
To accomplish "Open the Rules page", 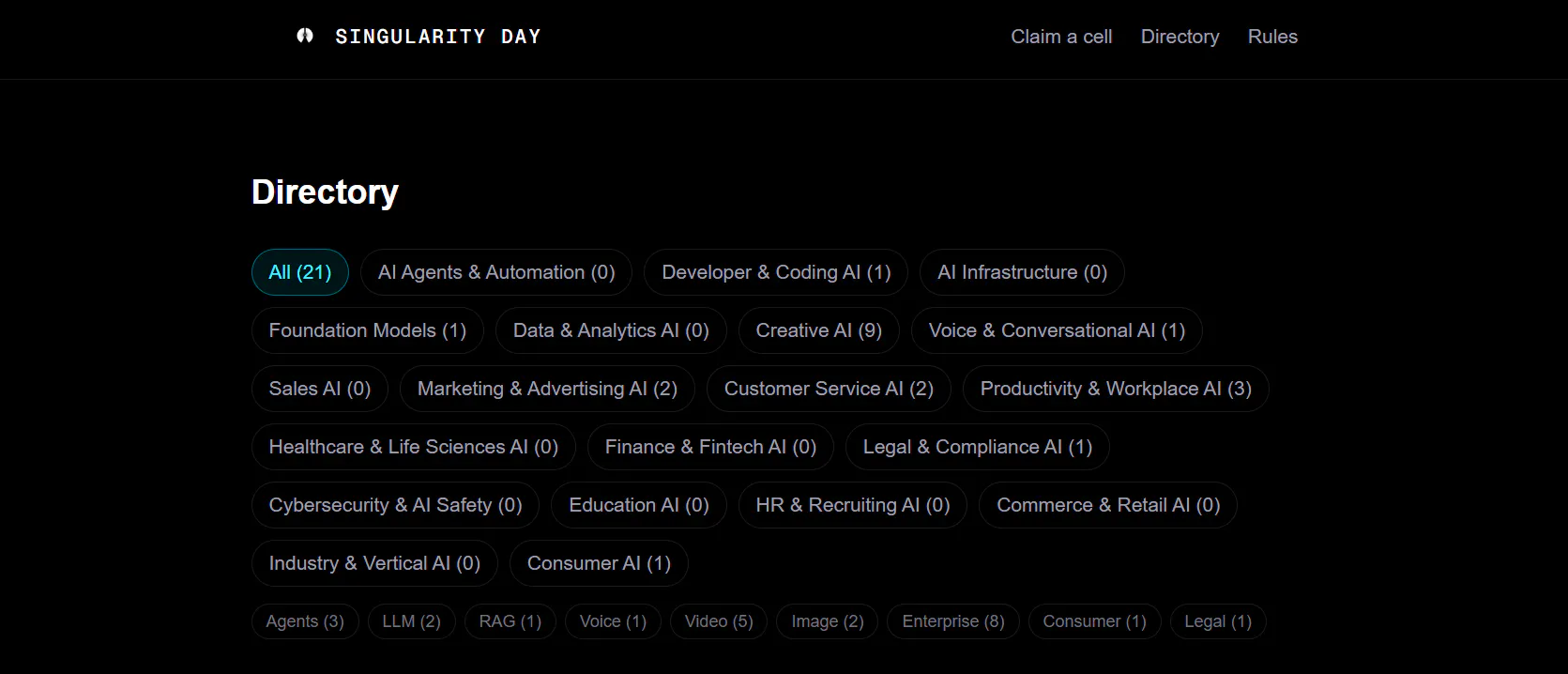I will point(1272,37).
